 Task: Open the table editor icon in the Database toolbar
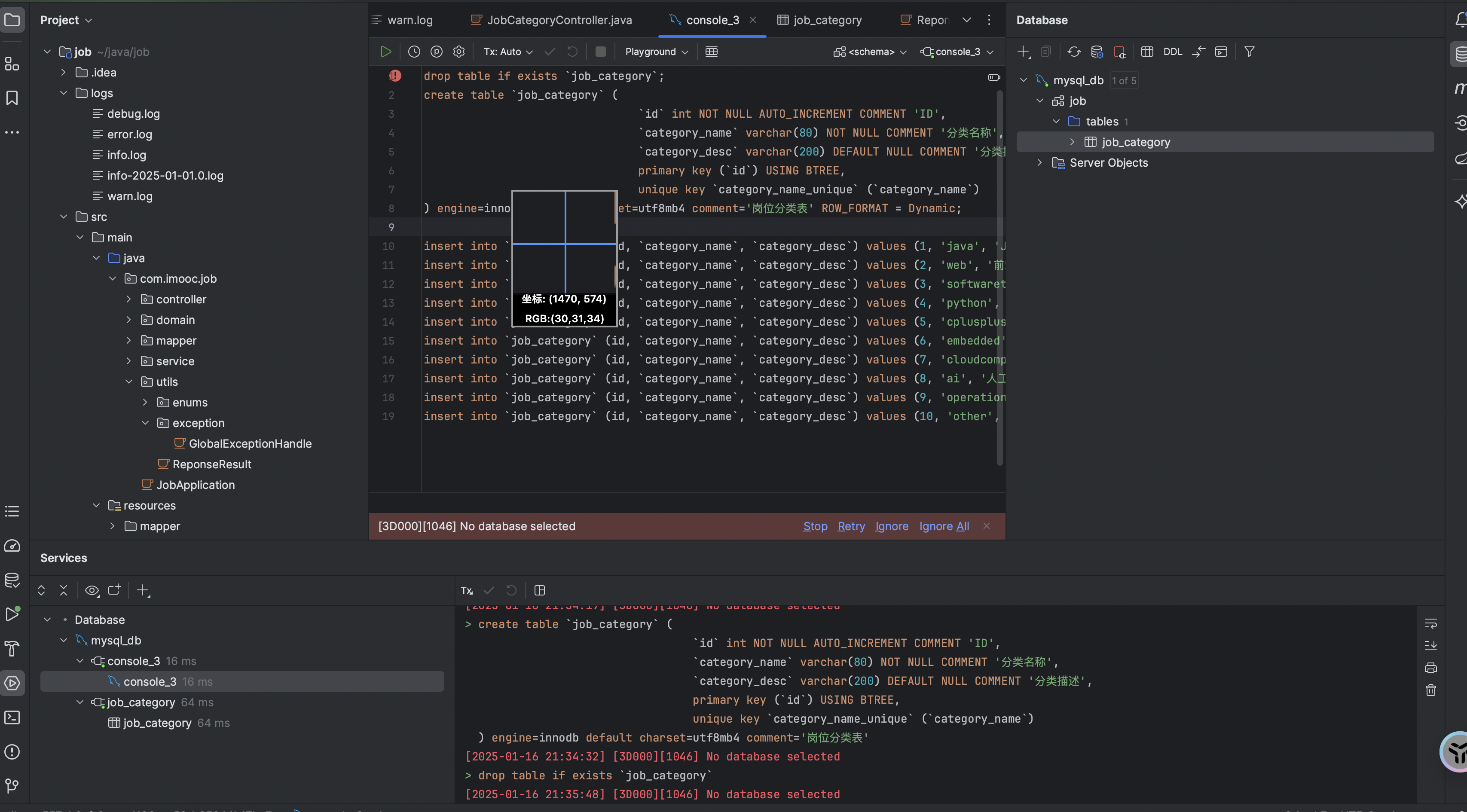pos(1147,52)
